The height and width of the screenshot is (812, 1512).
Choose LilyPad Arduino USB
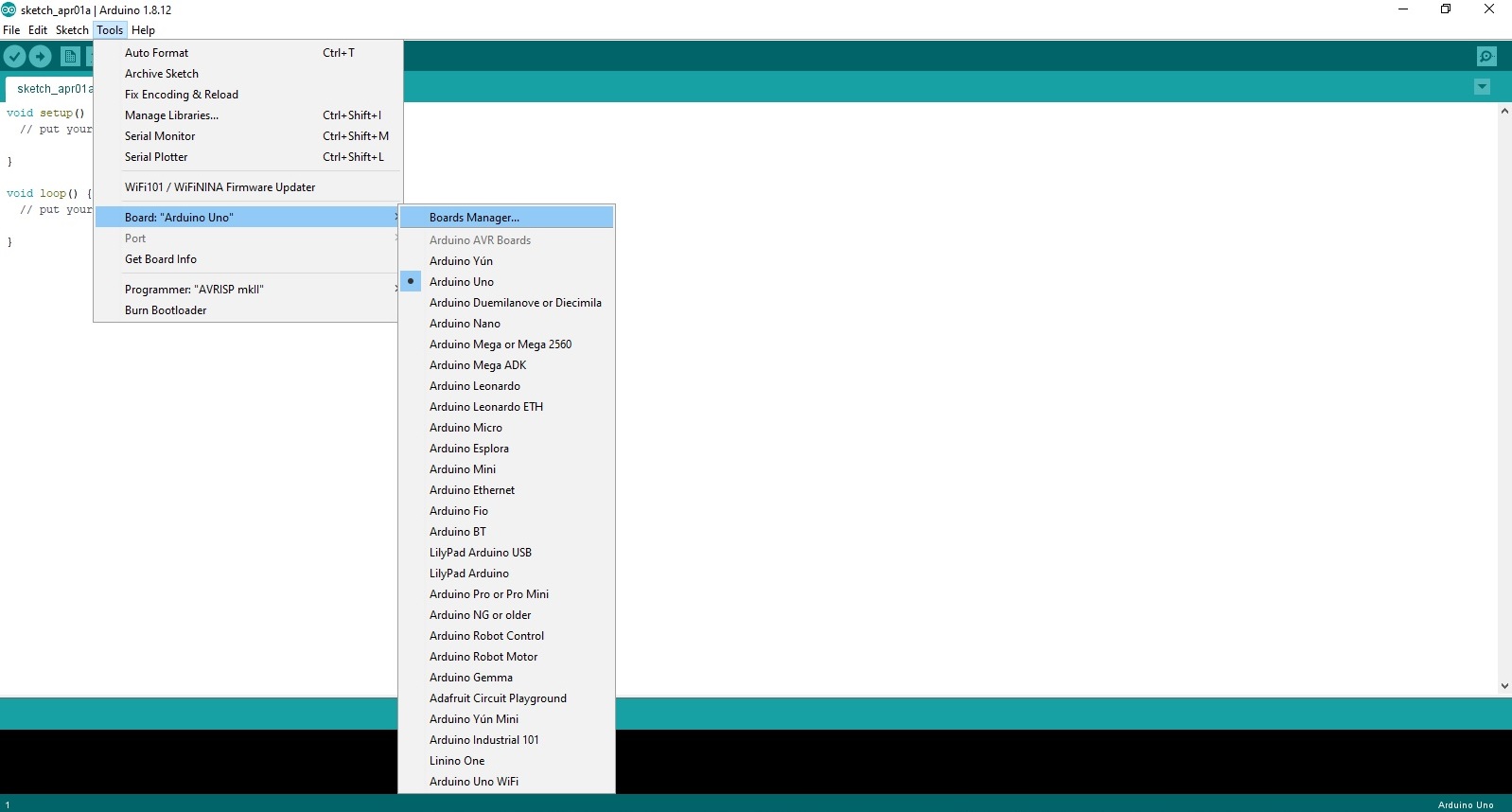[x=506, y=553]
